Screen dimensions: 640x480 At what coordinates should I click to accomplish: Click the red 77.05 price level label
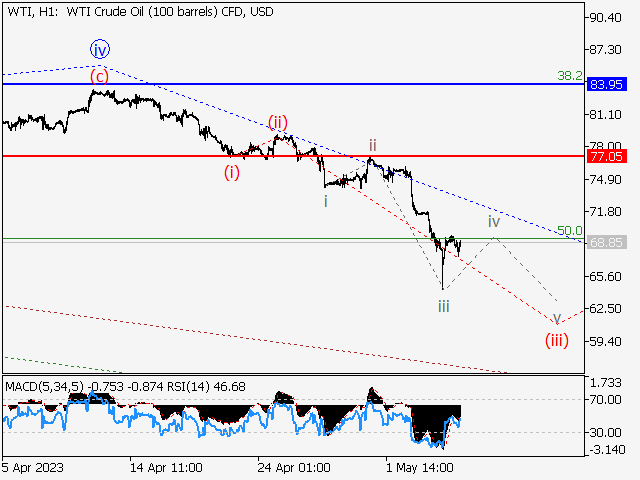pyautogui.click(x=607, y=156)
